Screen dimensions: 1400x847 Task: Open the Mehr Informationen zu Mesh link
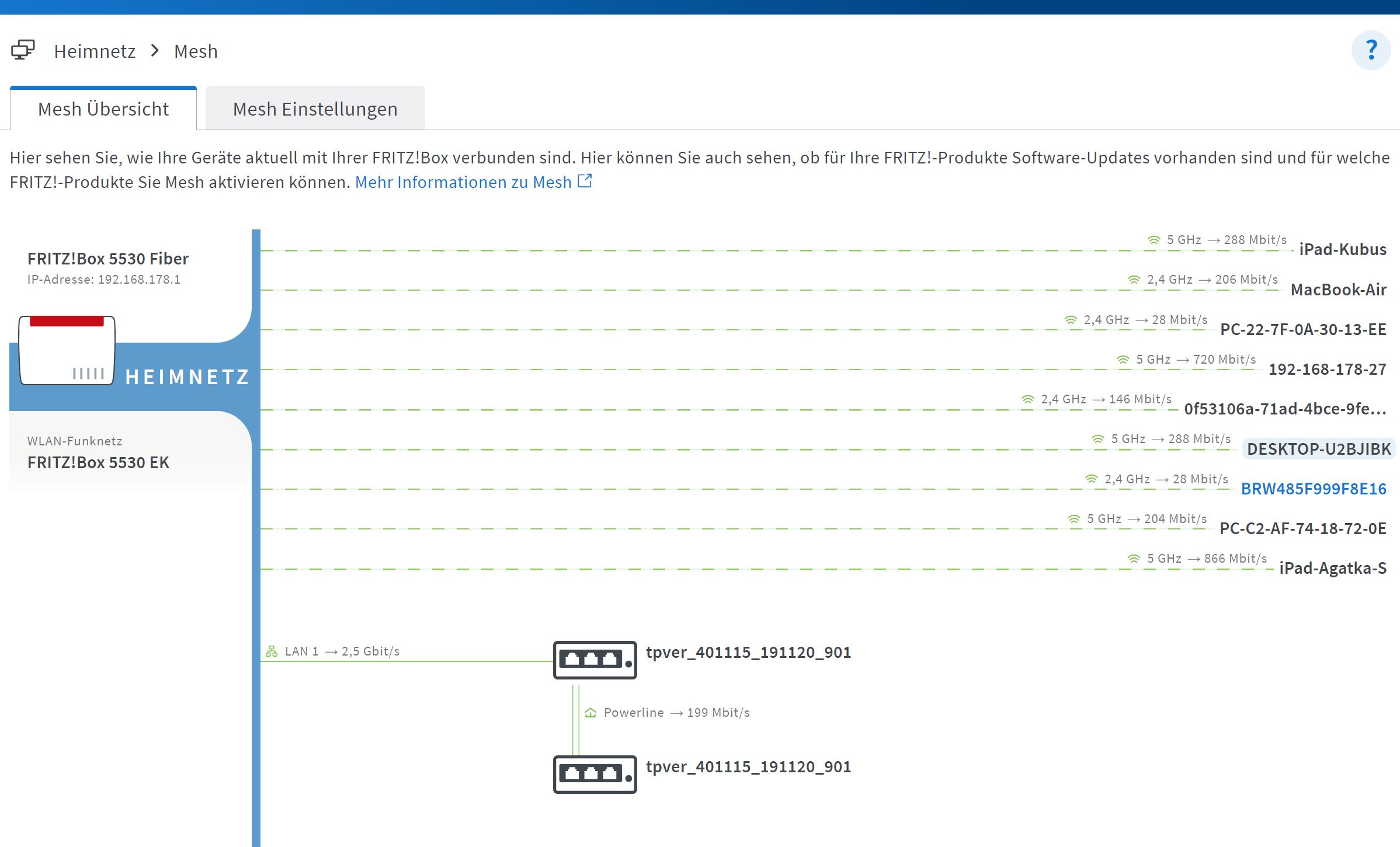(x=463, y=182)
